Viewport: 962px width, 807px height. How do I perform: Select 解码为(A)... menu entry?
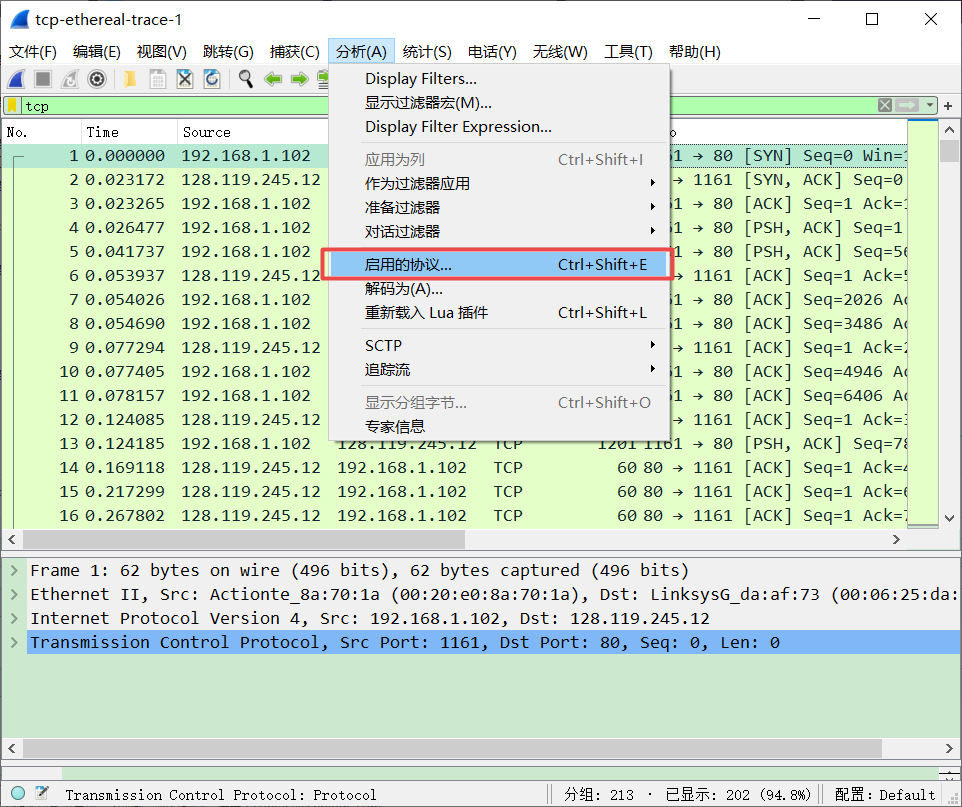pos(498,288)
